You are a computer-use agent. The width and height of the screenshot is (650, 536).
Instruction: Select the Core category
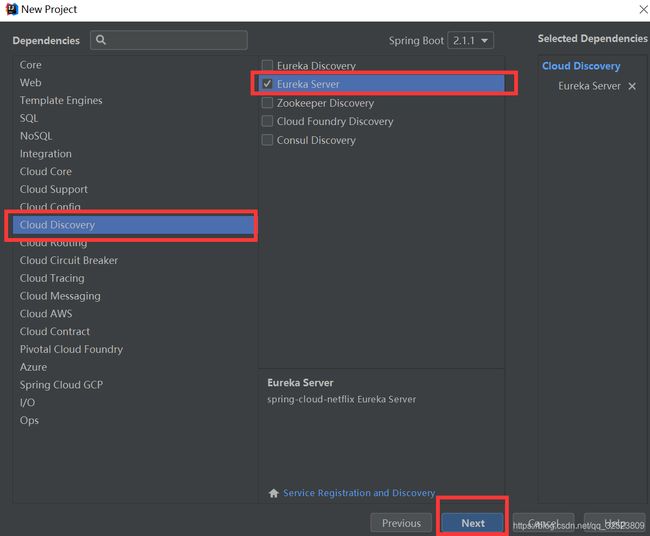(x=30, y=65)
